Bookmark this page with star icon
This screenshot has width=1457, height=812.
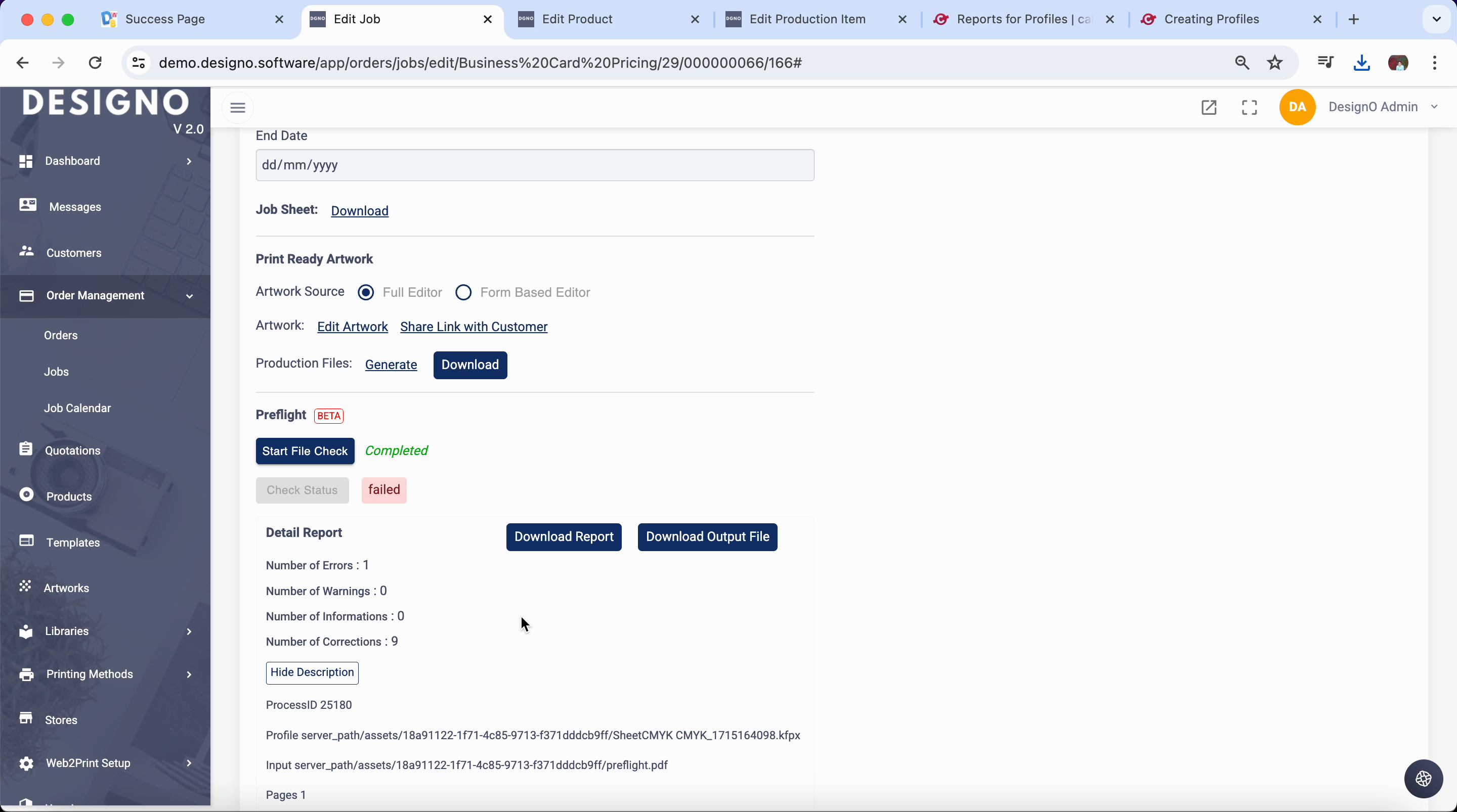coord(1275,63)
